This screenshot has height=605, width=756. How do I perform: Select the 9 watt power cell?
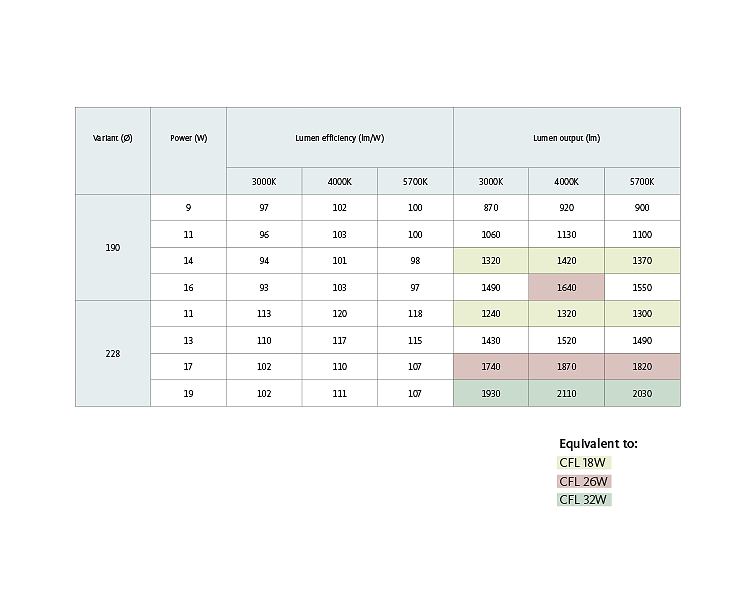[x=189, y=208]
